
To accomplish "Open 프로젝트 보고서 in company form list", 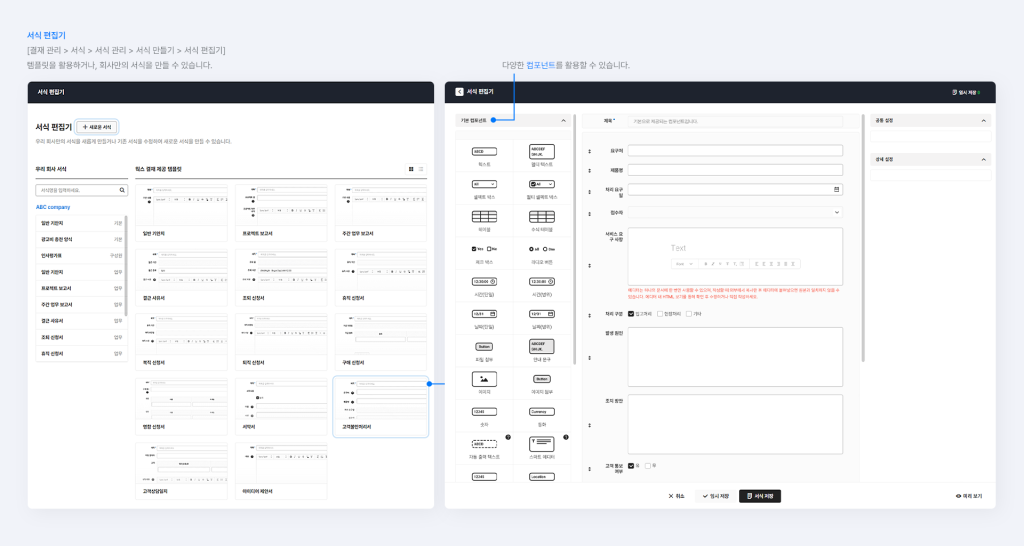I will click(x=79, y=288).
